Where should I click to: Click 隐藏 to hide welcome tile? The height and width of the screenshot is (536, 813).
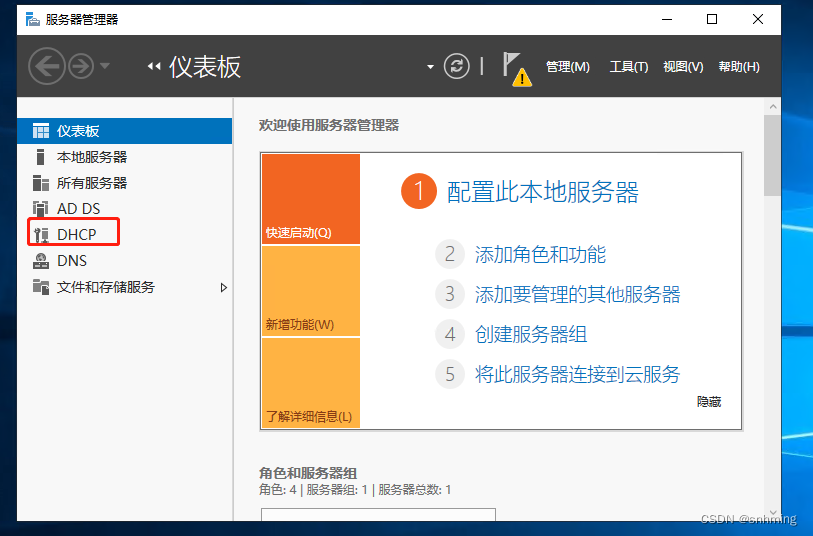709,401
